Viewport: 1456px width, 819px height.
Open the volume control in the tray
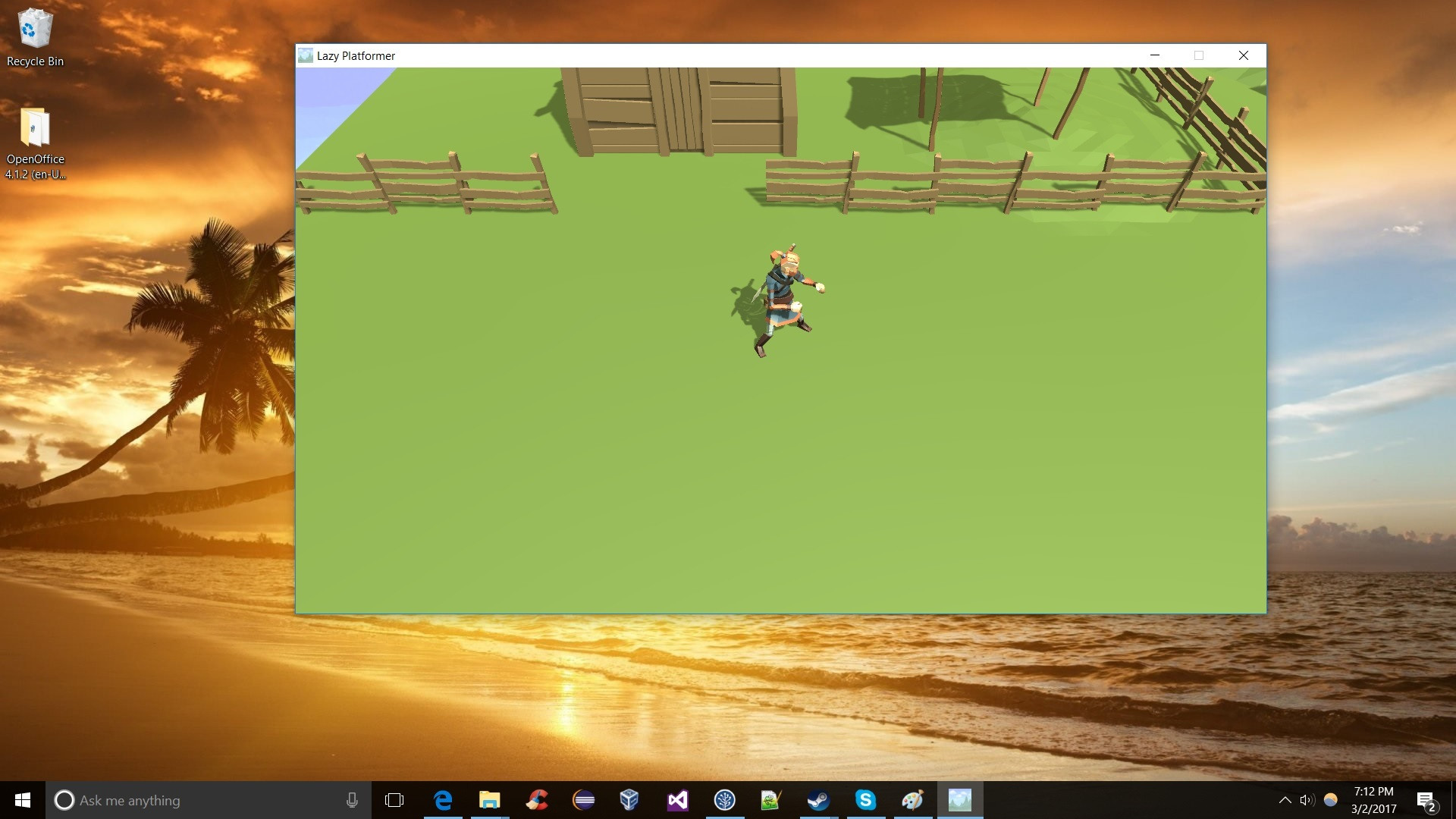[1307, 800]
